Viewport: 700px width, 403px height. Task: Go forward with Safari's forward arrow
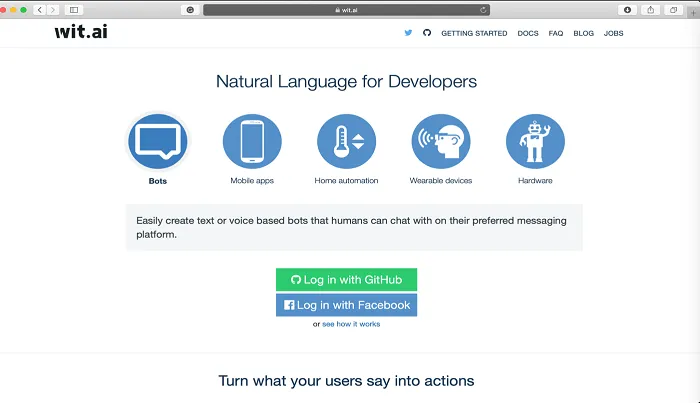53,10
